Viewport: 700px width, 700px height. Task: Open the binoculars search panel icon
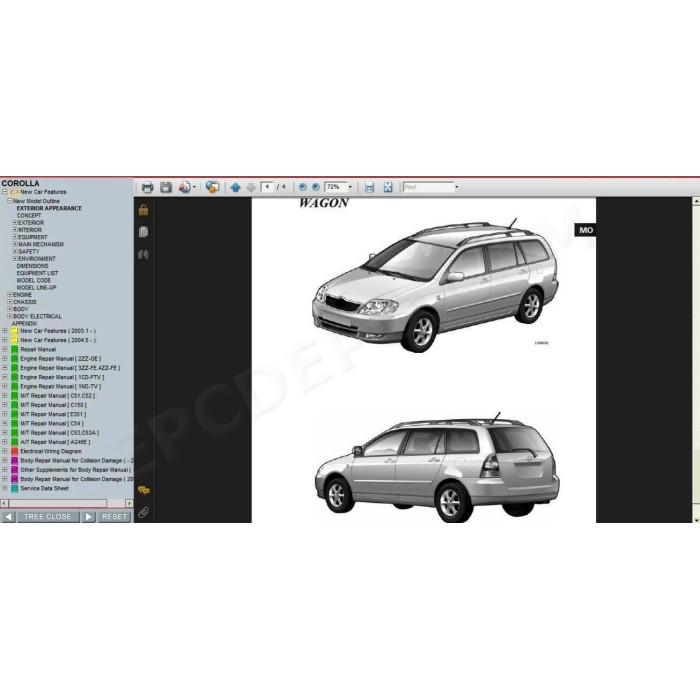click(x=143, y=255)
